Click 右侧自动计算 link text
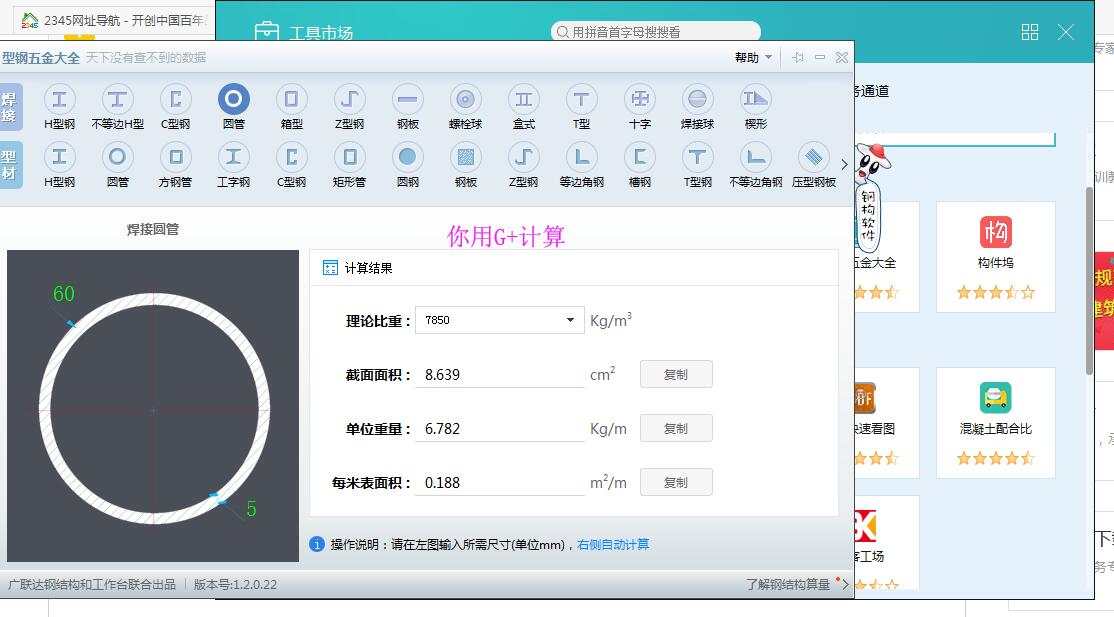Screen dimensions: 1114x617 coord(613,544)
